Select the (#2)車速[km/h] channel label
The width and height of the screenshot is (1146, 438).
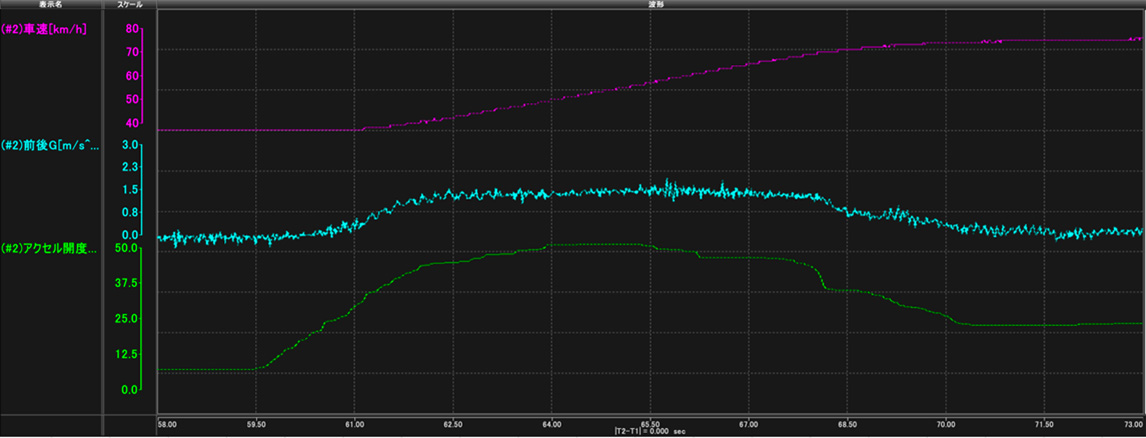tap(45, 29)
